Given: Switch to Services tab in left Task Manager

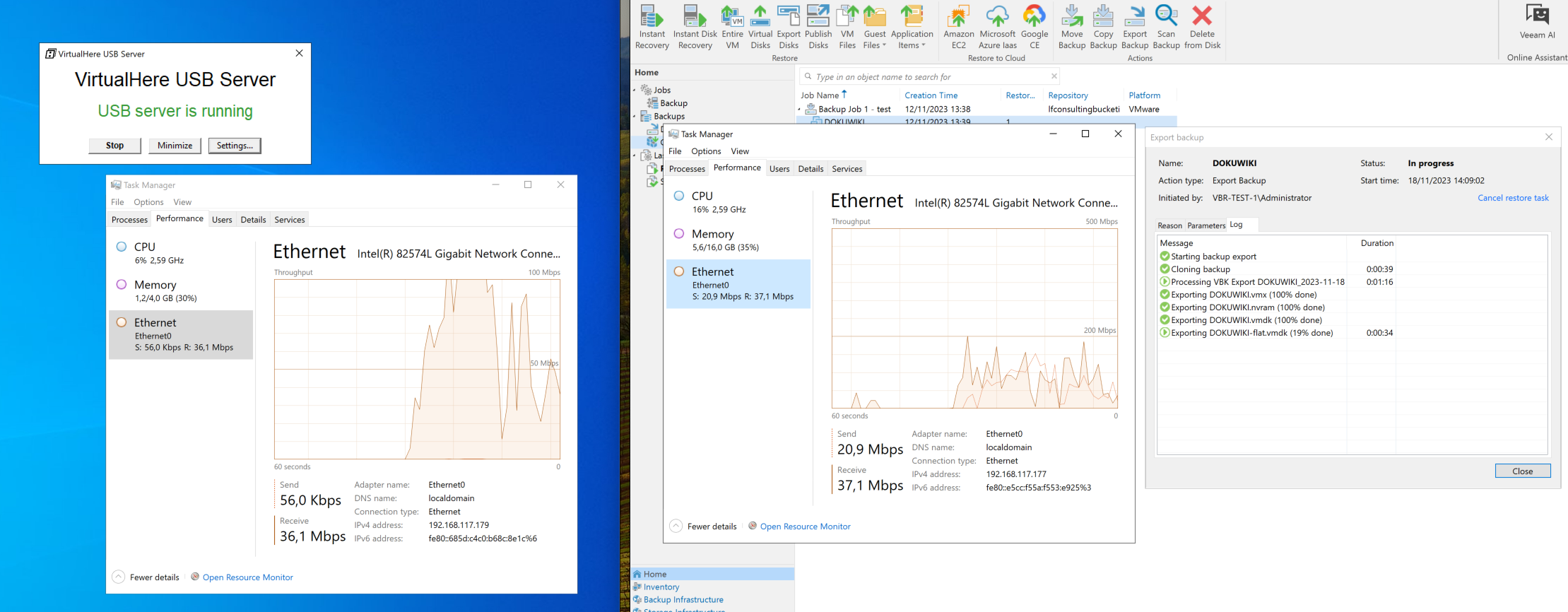Looking at the screenshot, I should [x=290, y=220].
